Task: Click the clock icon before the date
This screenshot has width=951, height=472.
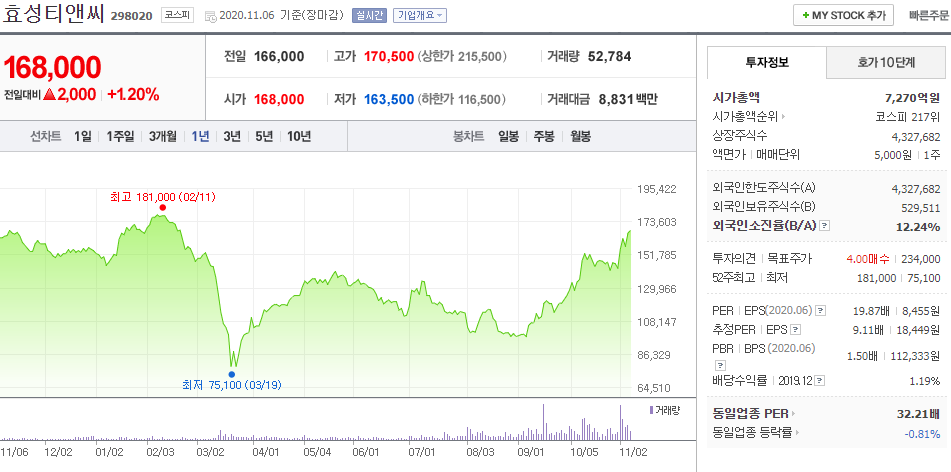Action: coord(211,16)
